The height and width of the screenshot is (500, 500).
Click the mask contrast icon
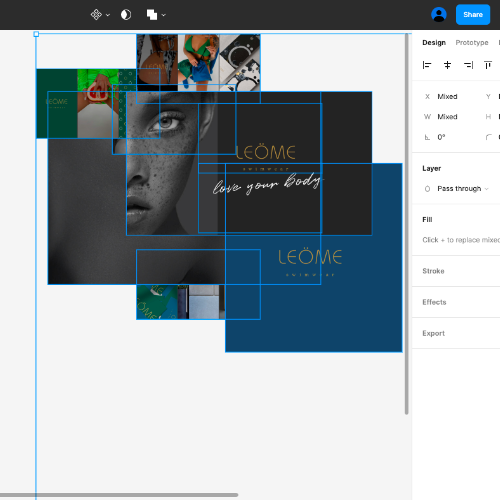click(x=126, y=15)
